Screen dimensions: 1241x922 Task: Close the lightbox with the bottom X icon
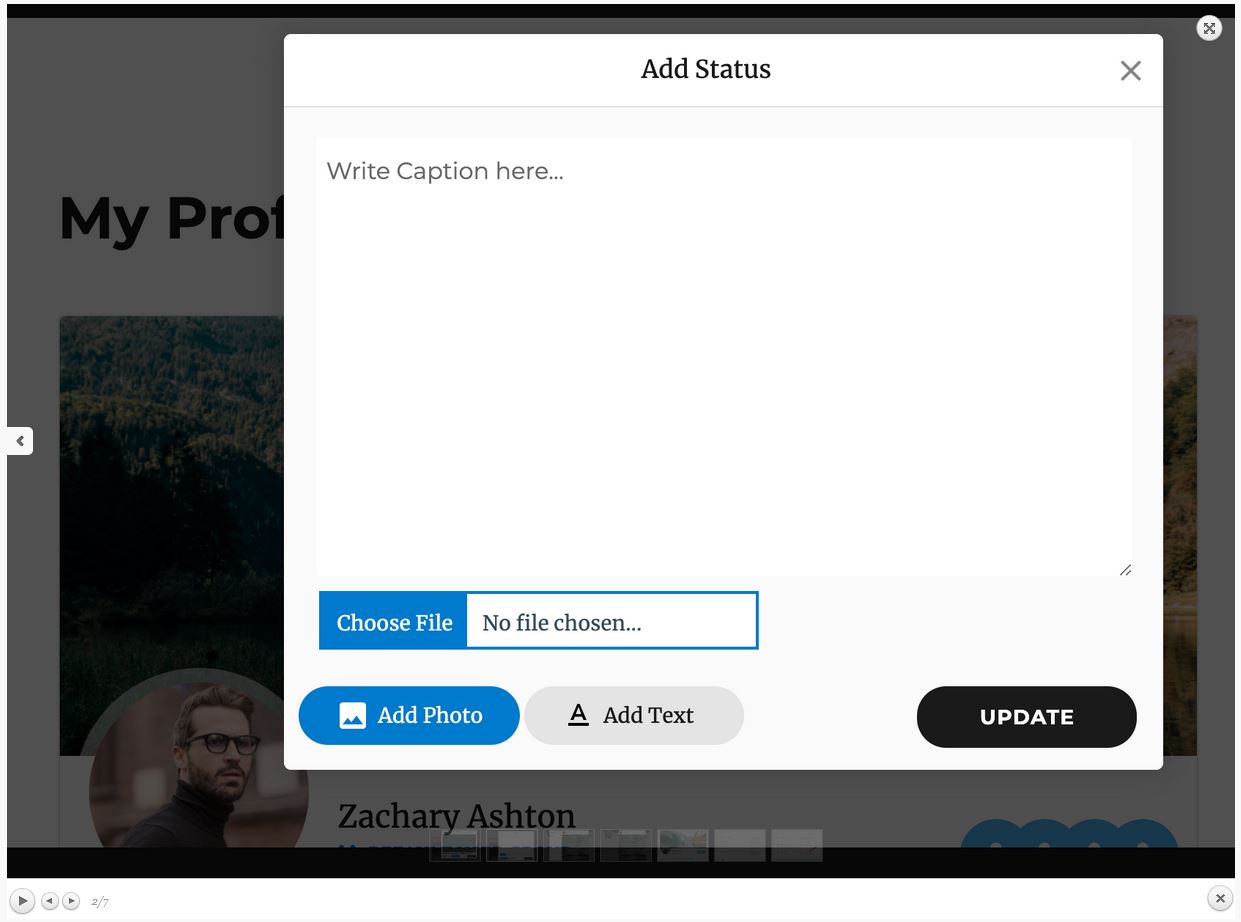pos(1219,898)
